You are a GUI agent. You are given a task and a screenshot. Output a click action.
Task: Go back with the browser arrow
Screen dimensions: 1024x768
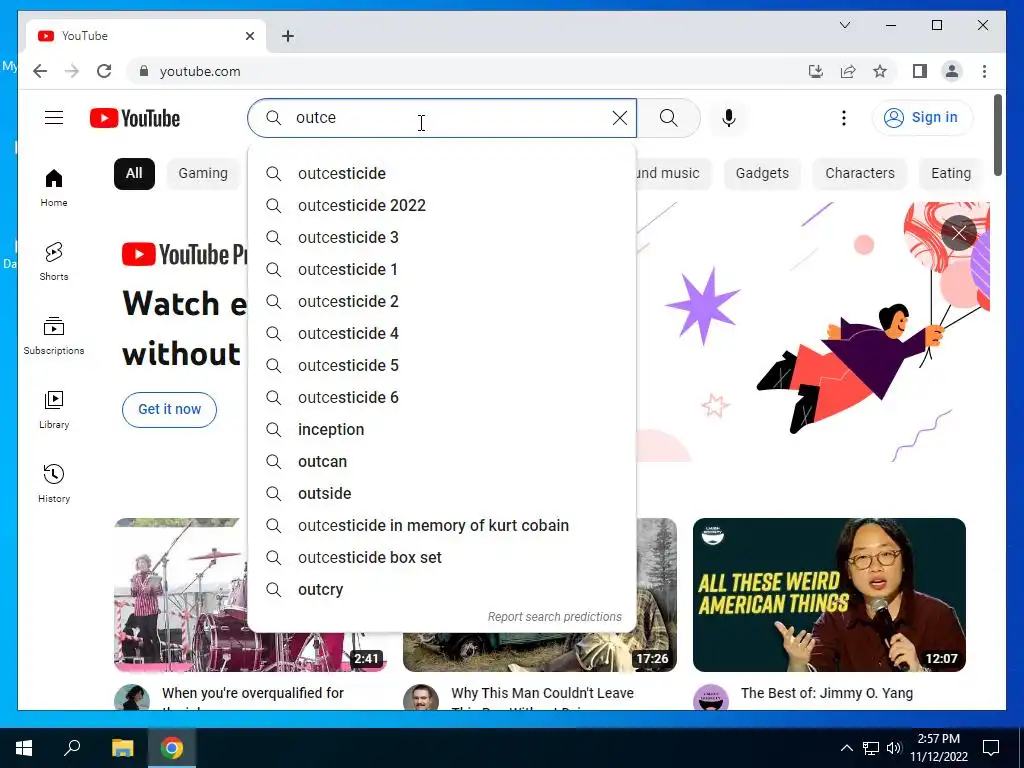pyautogui.click(x=40, y=71)
